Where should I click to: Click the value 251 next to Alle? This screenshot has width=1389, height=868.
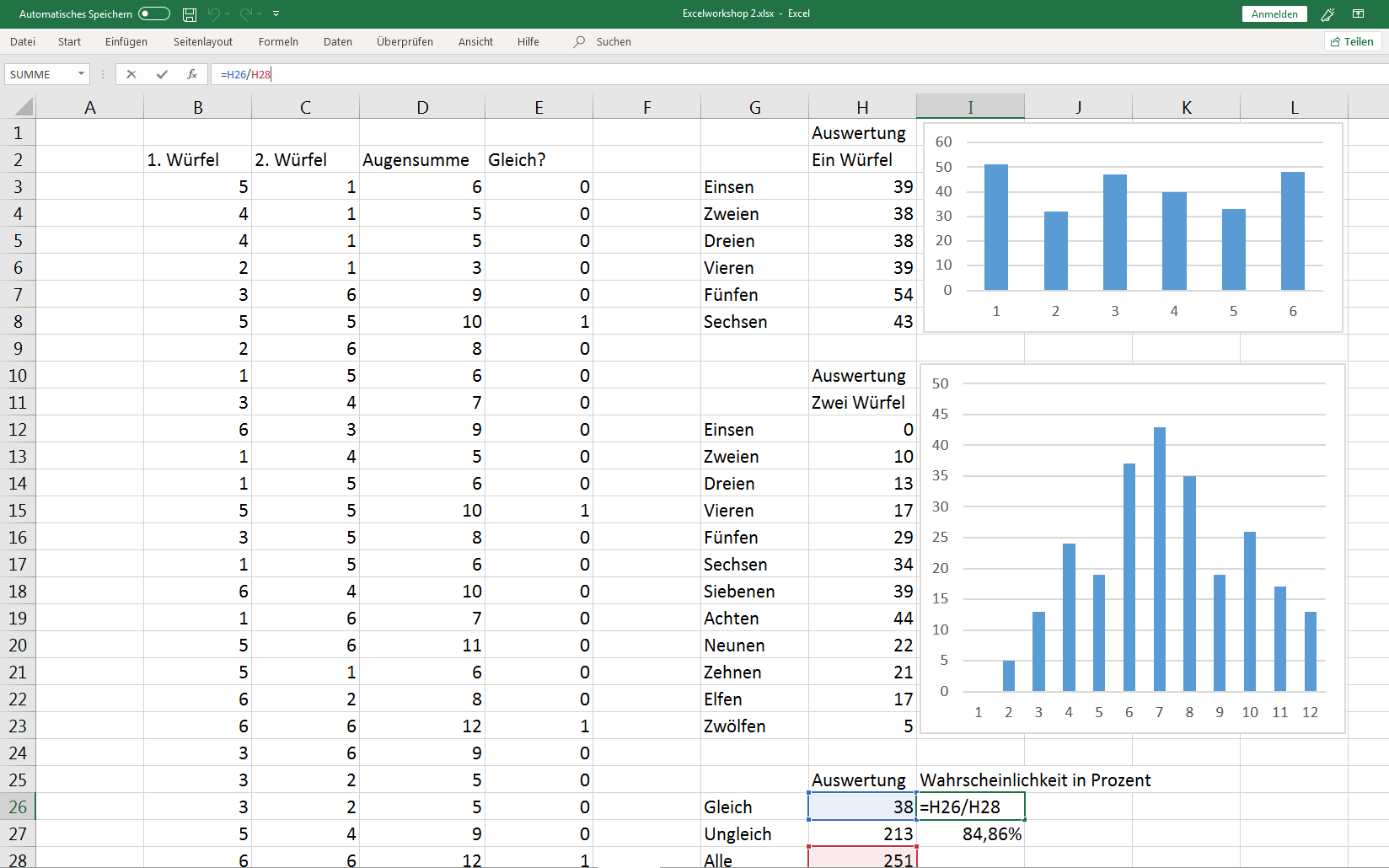[862, 860]
